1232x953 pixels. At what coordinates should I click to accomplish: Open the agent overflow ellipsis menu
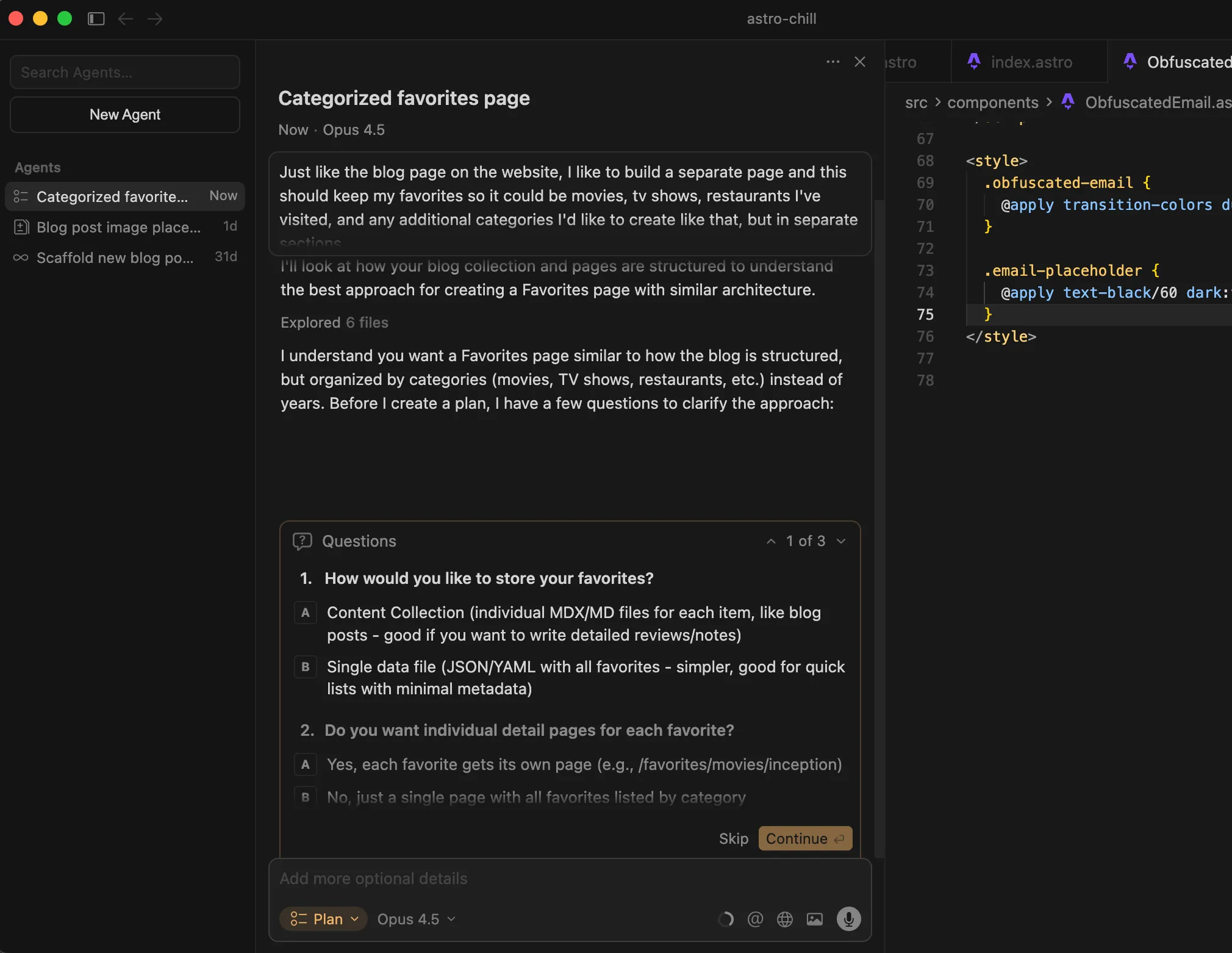[x=832, y=62]
